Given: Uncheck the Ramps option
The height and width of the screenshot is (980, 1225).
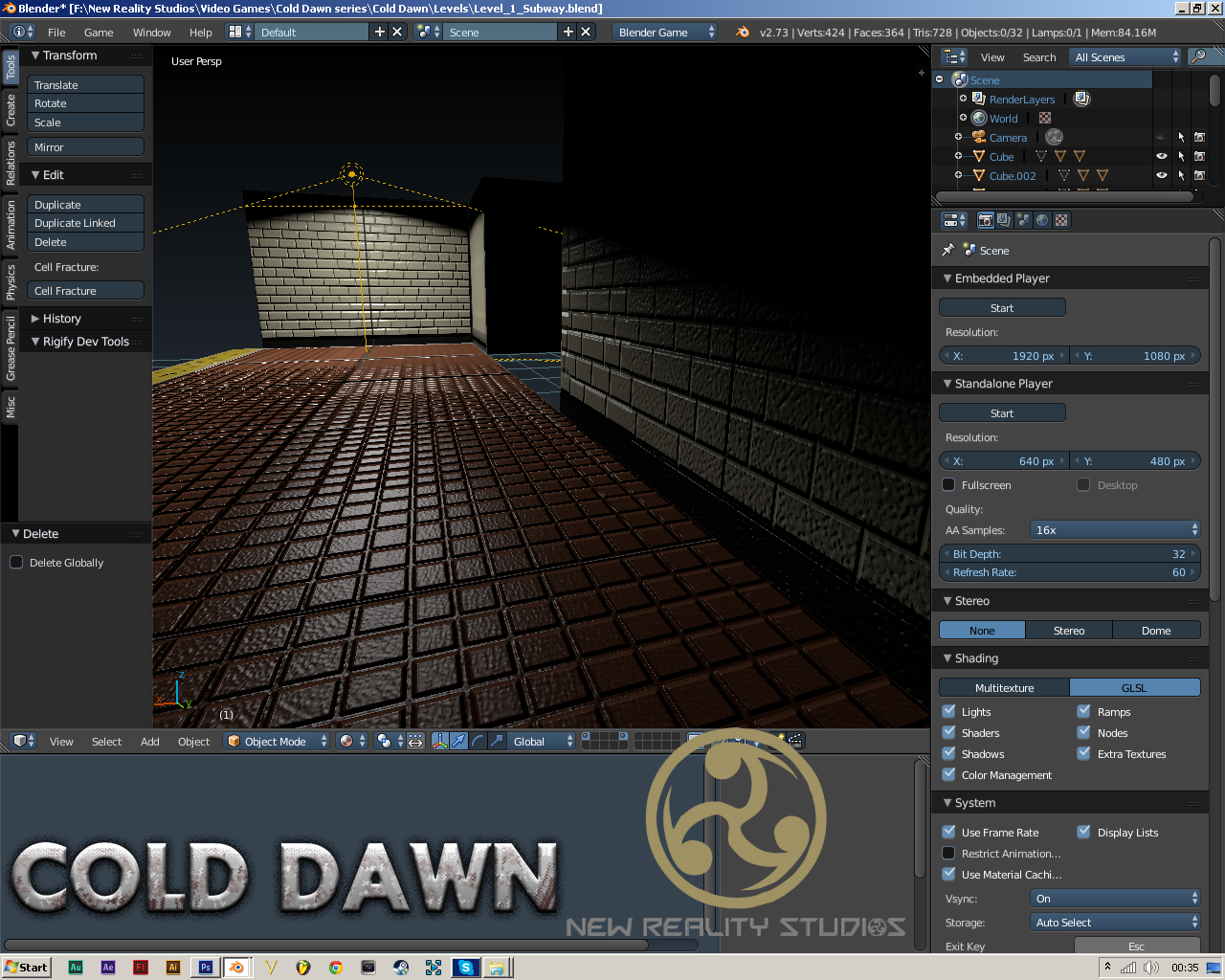Looking at the screenshot, I should click(x=1083, y=711).
